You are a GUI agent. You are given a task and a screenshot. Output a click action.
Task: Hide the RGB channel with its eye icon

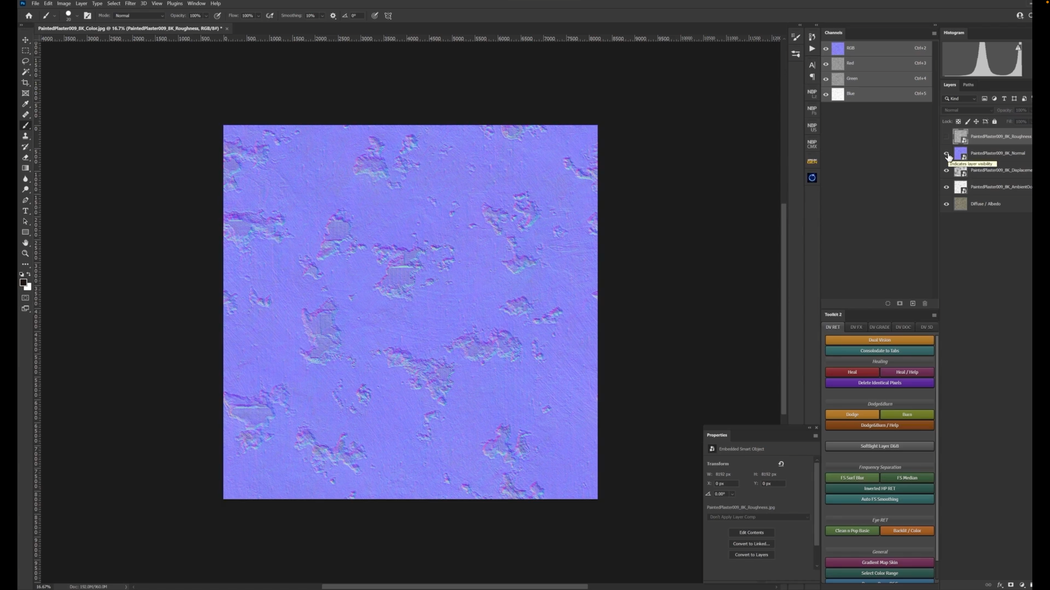[x=827, y=48]
